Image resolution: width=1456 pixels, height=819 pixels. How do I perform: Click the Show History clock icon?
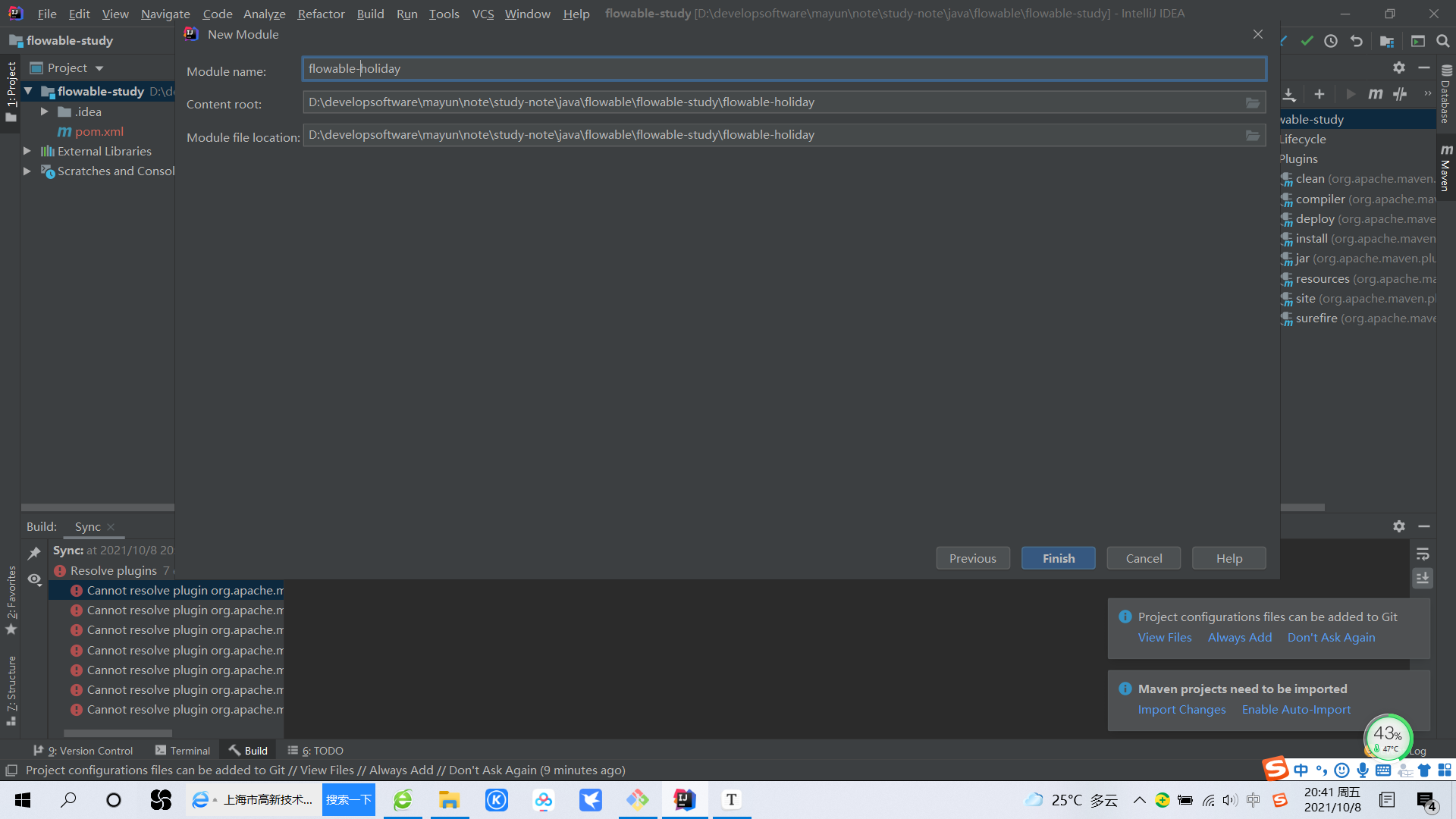(x=1331, y=41)
